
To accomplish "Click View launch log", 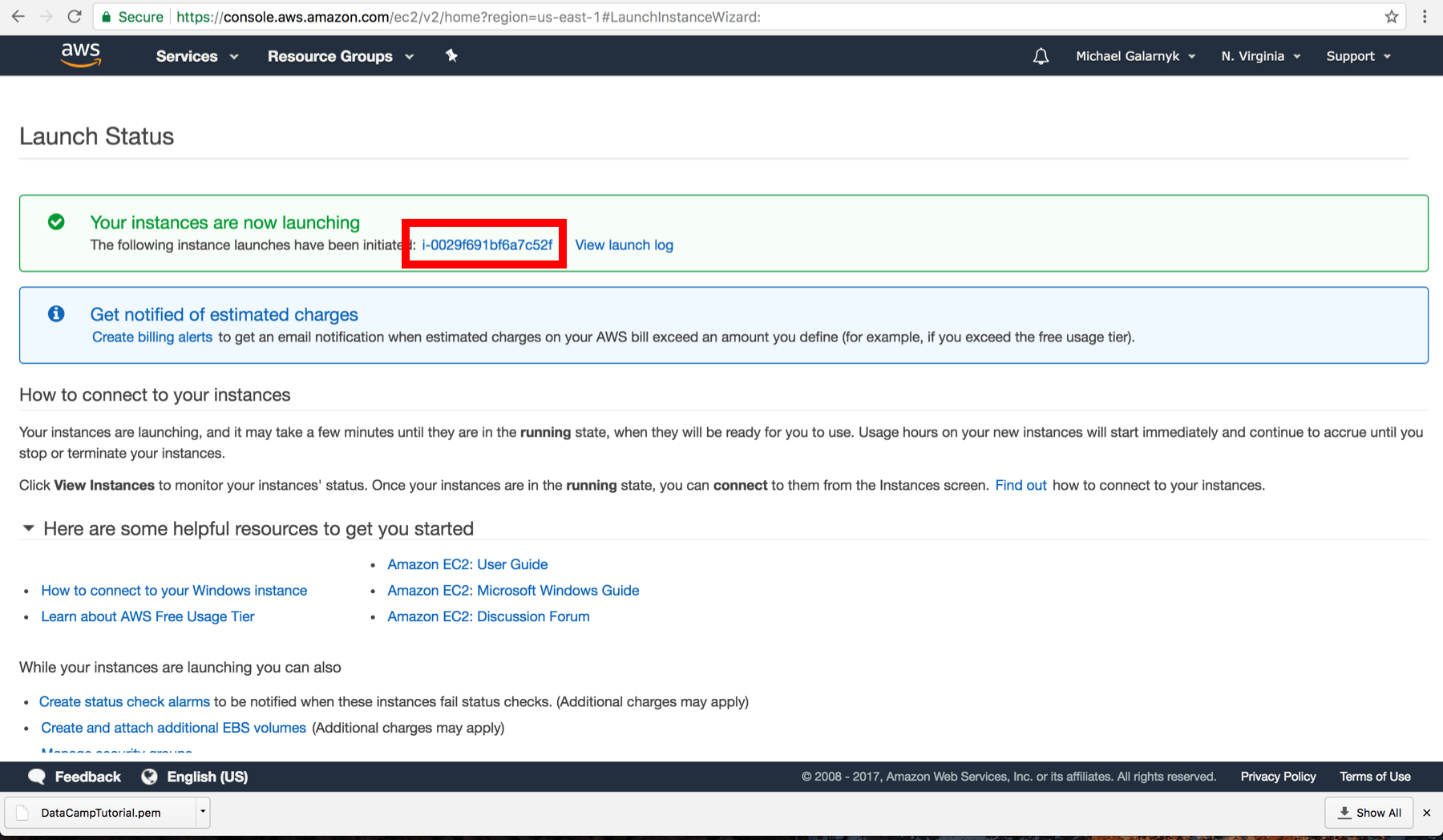I will point(624,244).
